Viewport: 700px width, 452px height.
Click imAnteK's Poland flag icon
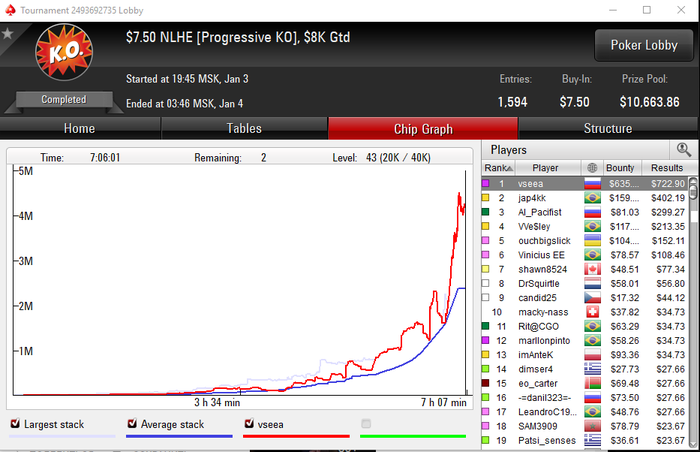tap(592, 355)
